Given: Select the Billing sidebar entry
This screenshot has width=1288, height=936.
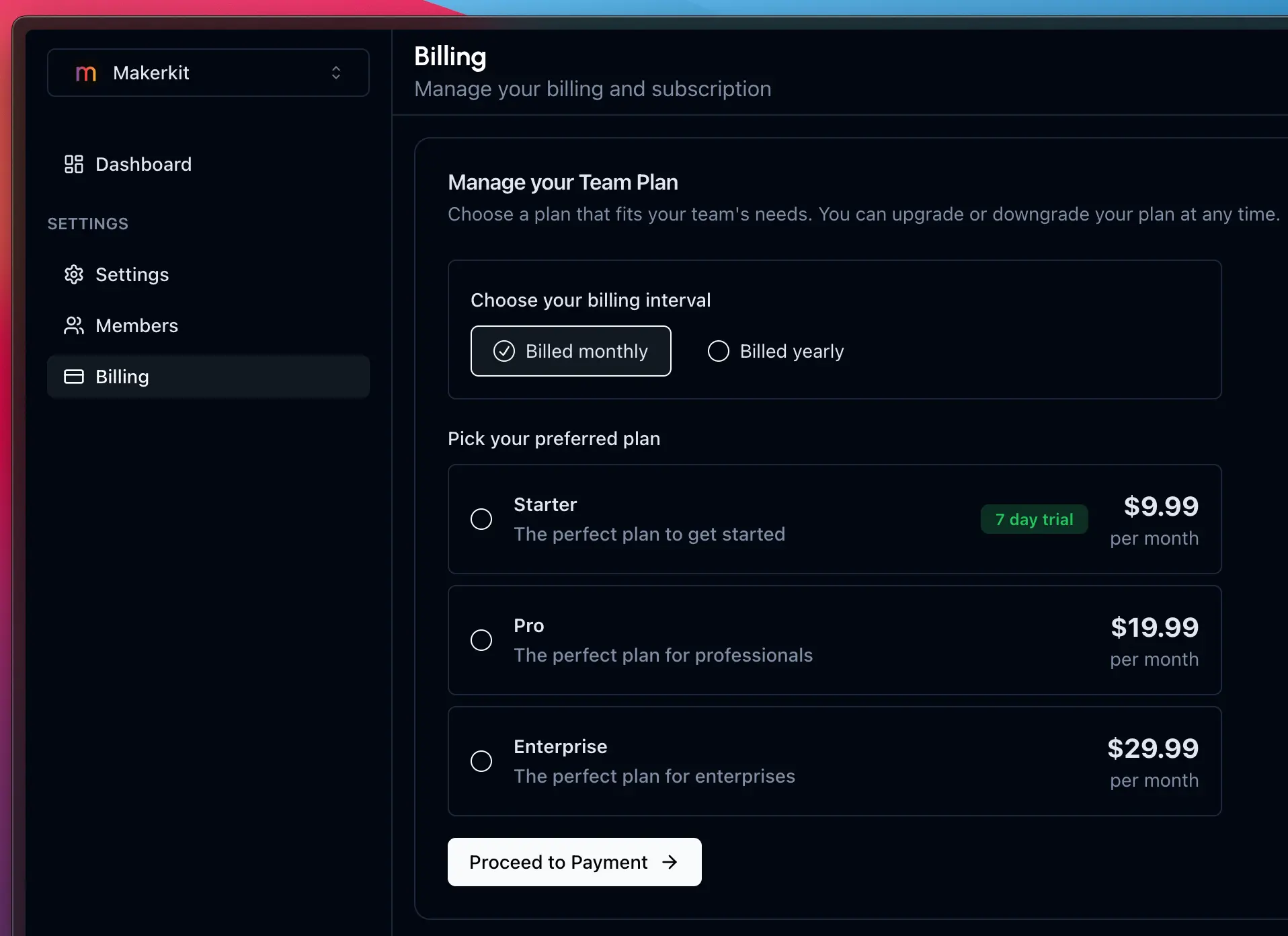Looking at the screenshot, I should [122, 377].
